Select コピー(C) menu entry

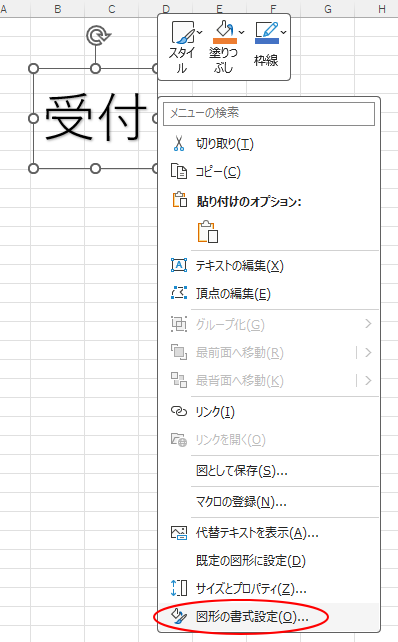pos(218,172)
